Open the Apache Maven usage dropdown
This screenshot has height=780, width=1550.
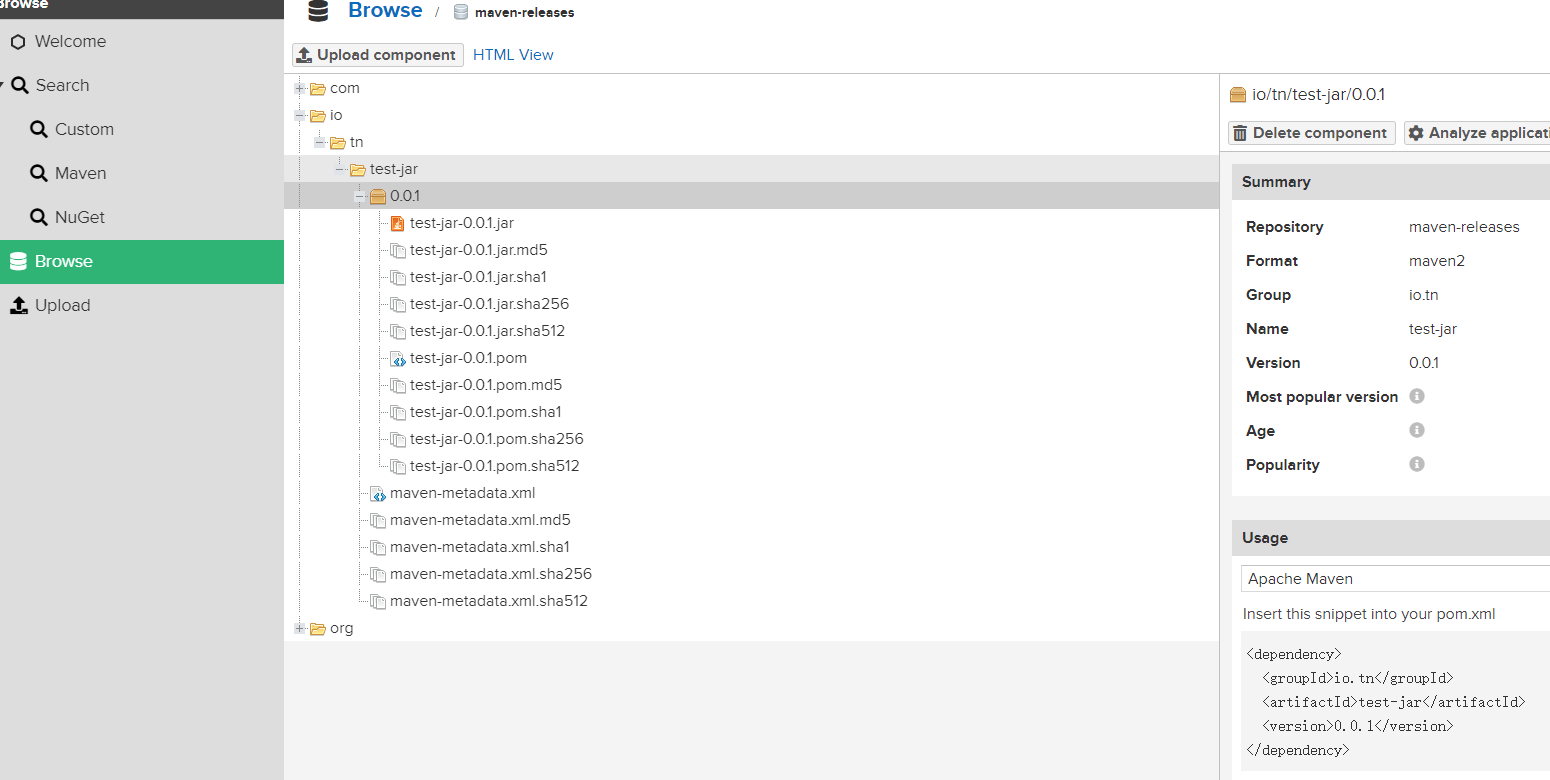tap(1395, 579)
